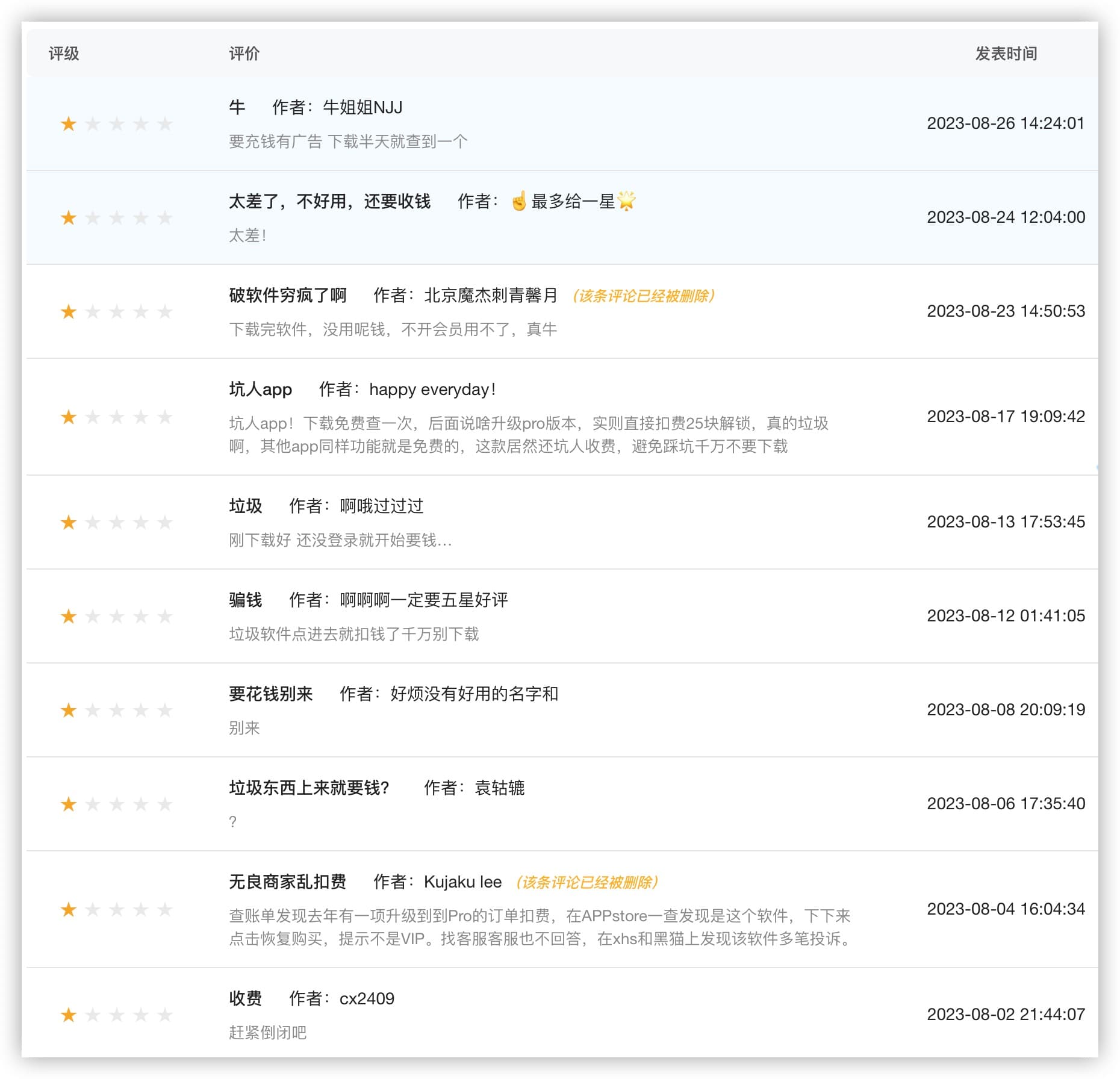Click deleted notice beside 北京魔杰刺青馨月
Screen dimensions: 1120x1079
pyautogui.click(x=644, y=296)
